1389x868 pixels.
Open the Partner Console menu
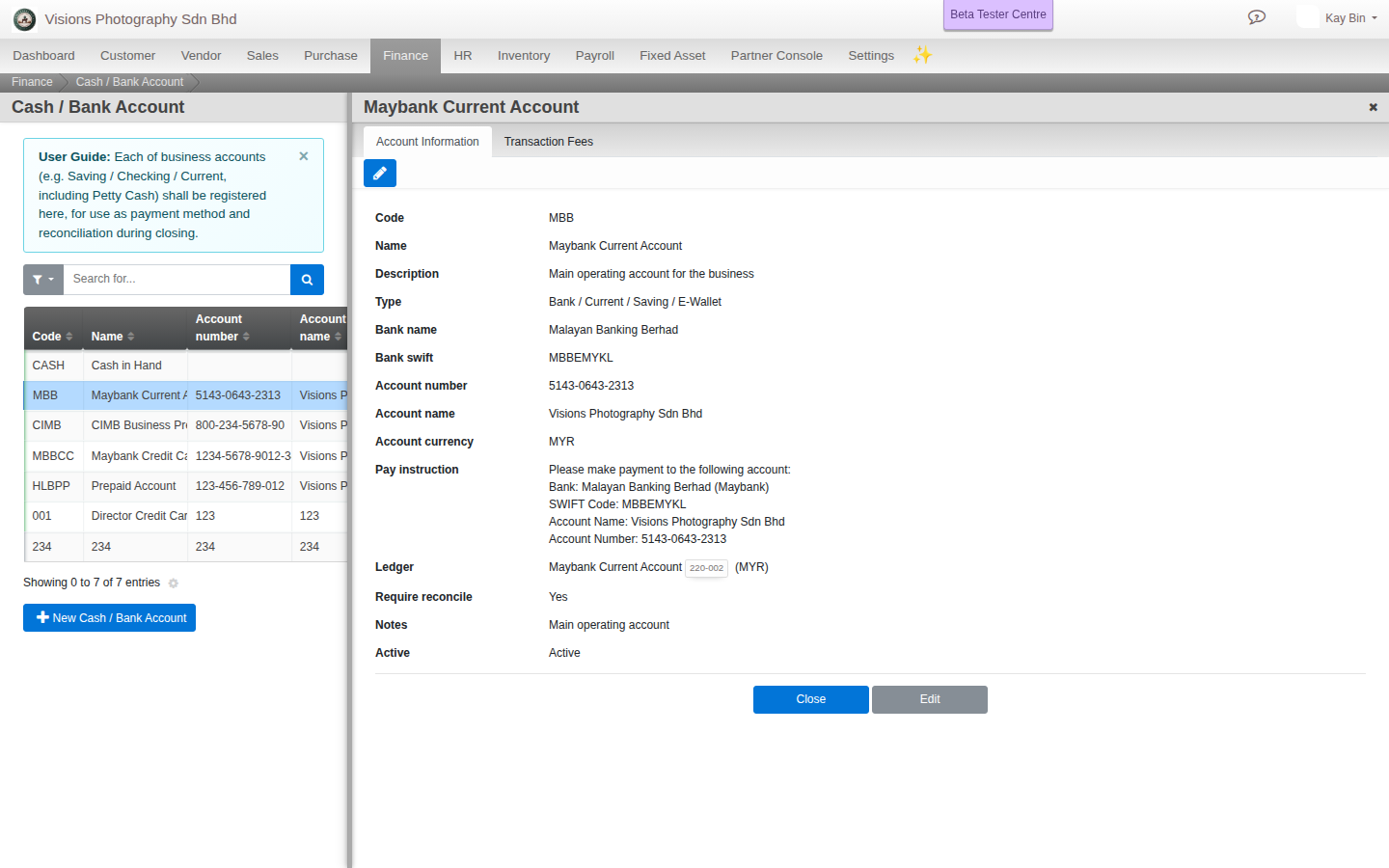coord(776,56)
